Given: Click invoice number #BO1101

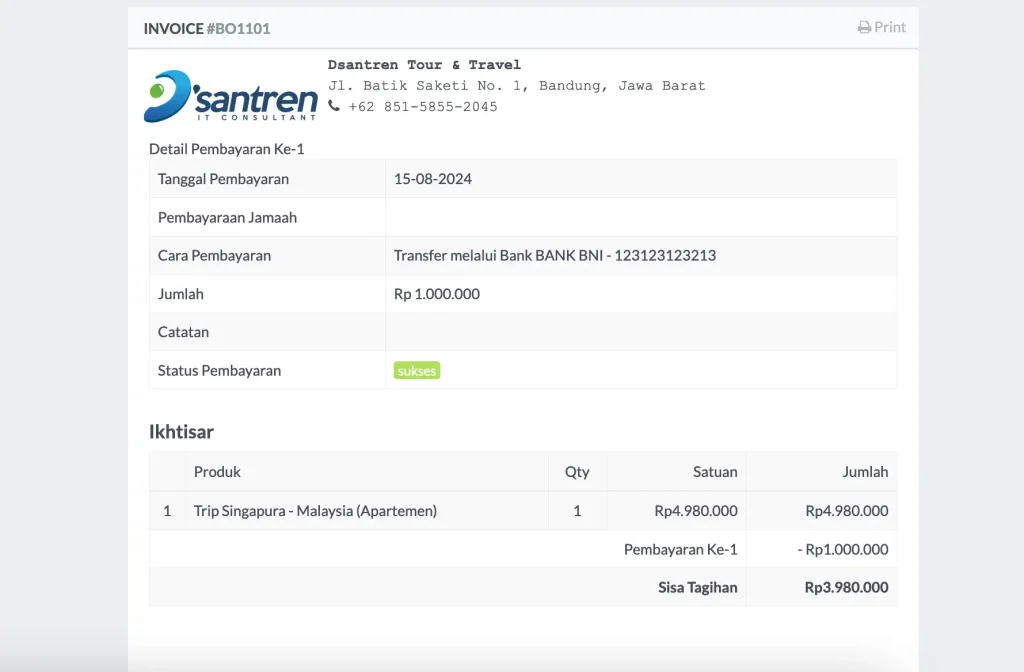Looking at the screenshot, I should click(x=238, y=28).
